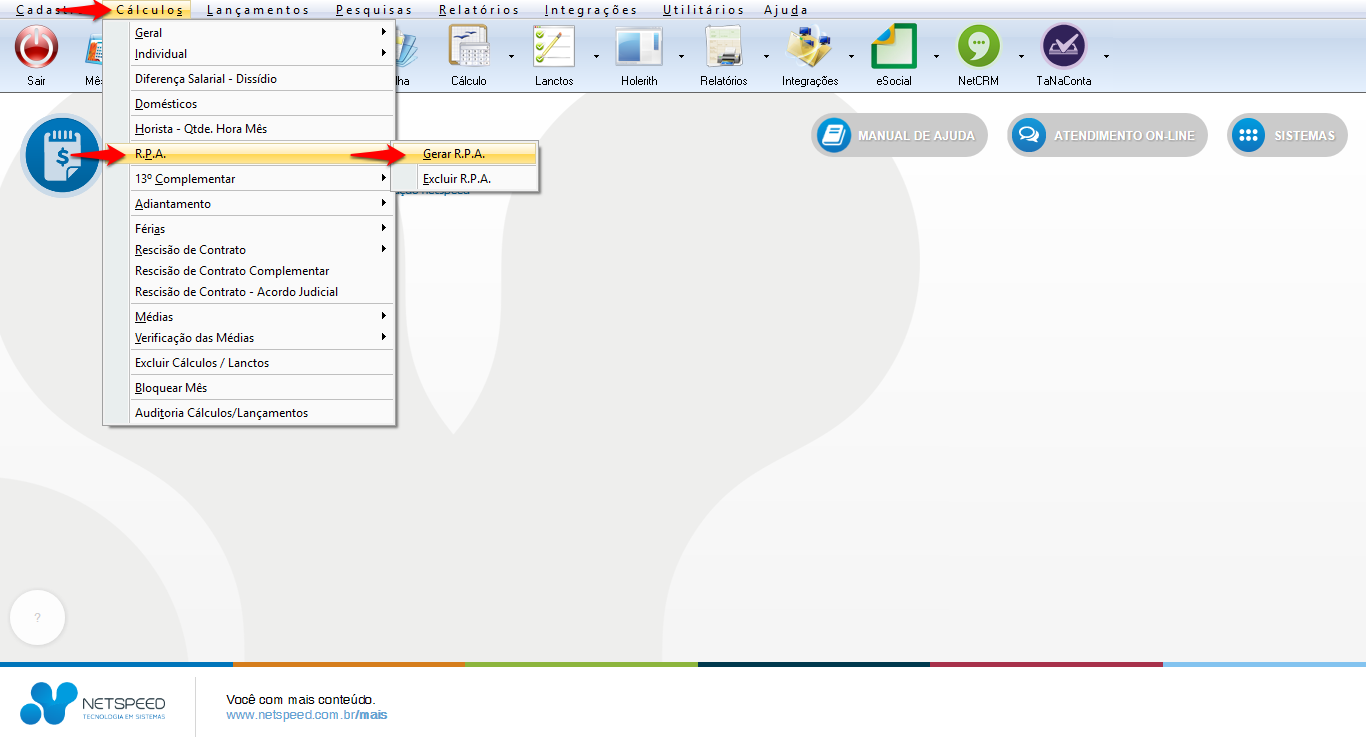Open the dropdown arrow next to TaNaConta
1366x743 pixels.
click(x=1106, y=56)
